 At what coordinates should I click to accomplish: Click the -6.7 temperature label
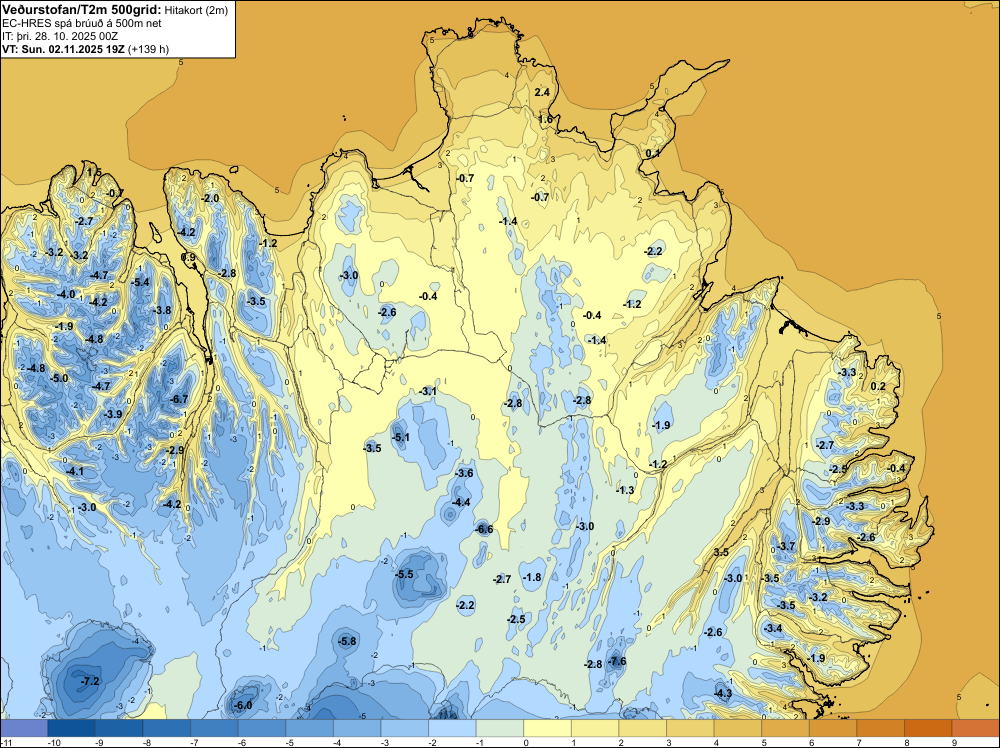[x=180, y=399]
